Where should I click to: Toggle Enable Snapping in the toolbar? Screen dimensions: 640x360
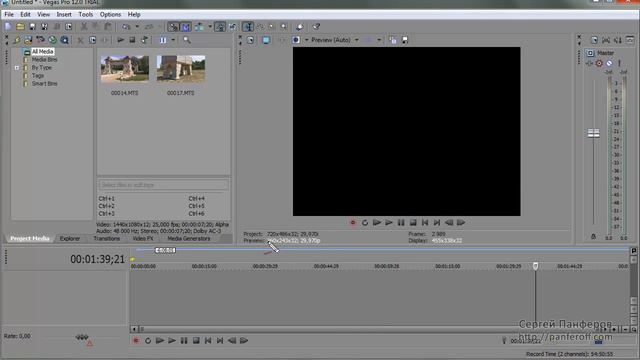(173, 27)
